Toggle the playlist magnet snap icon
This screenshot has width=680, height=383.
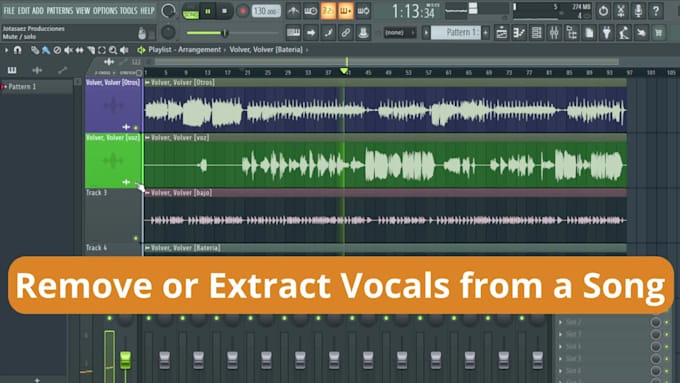pos(17,50)
